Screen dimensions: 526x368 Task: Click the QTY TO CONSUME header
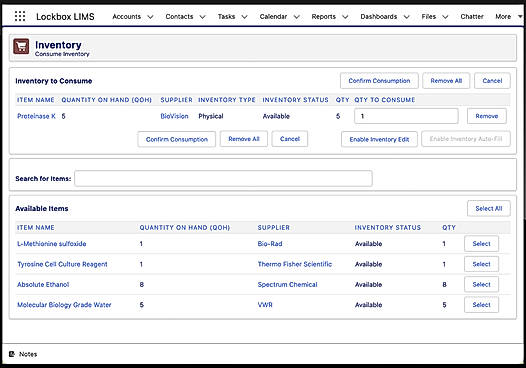coord(385,100)
